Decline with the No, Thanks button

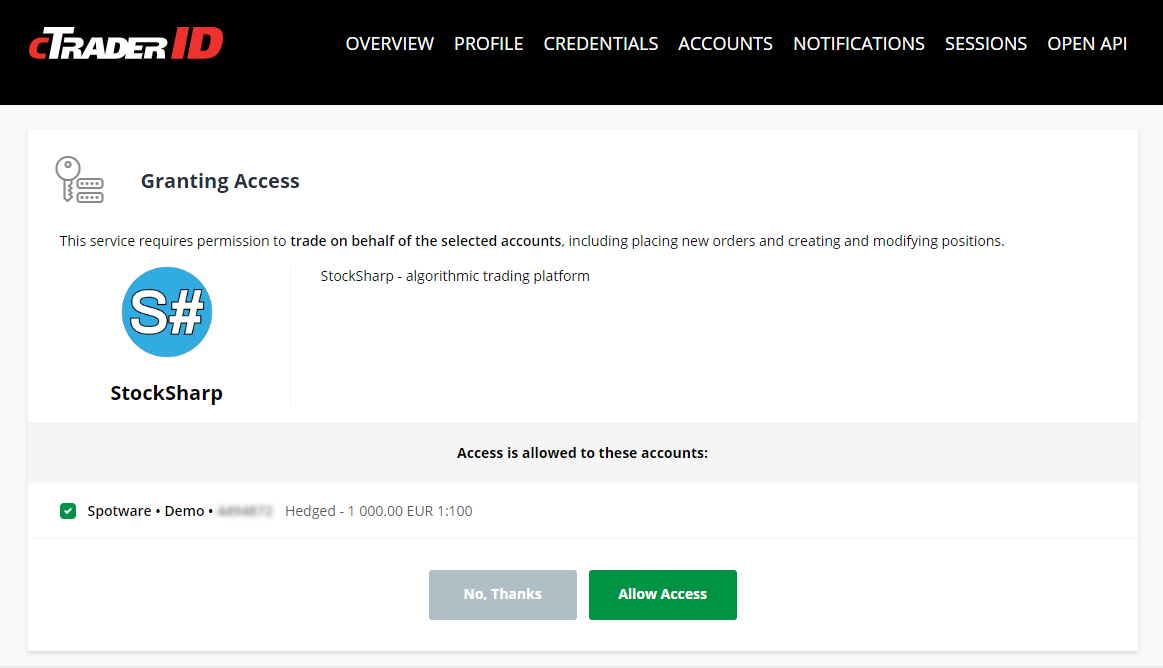click(503, 595)
